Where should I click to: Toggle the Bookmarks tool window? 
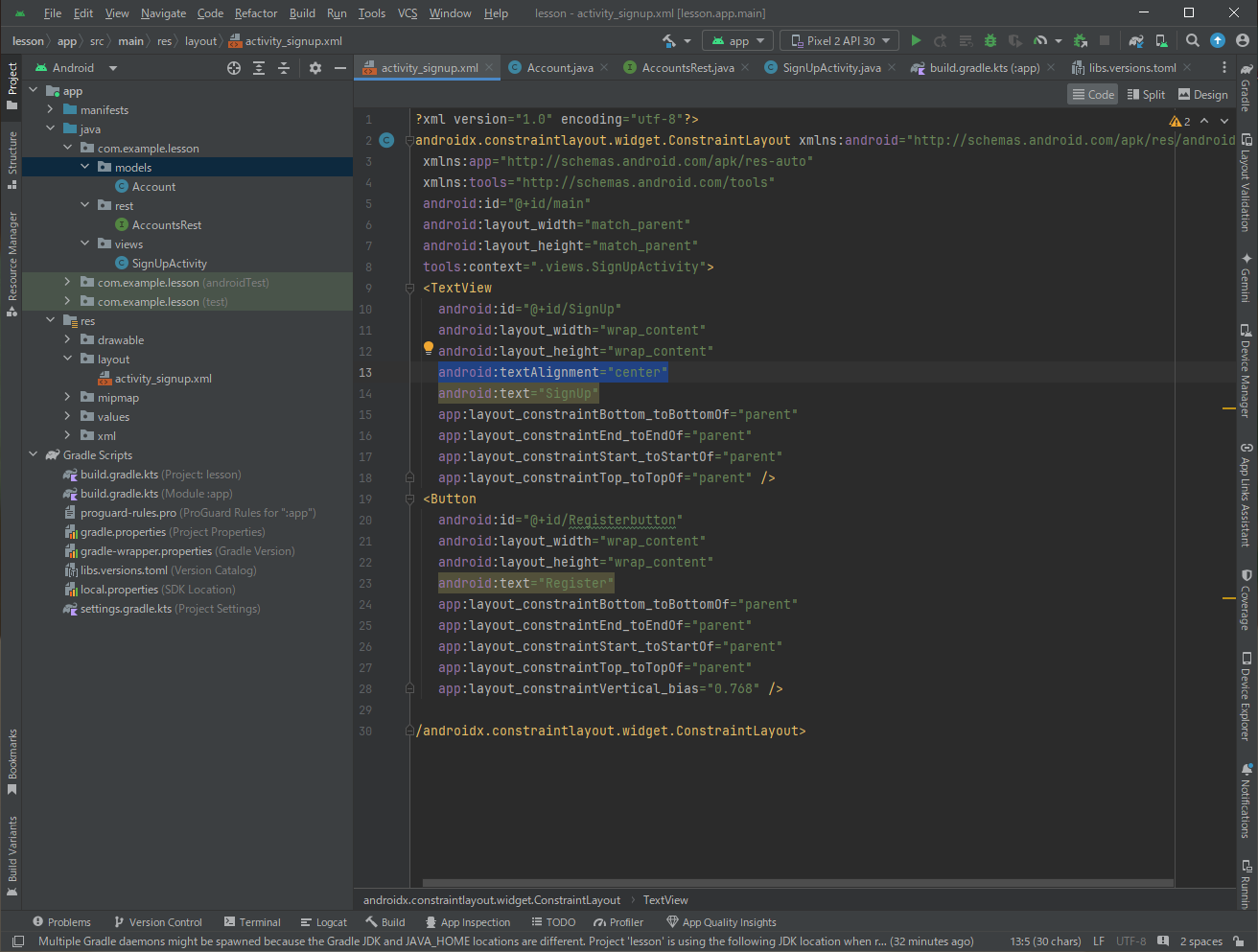click(x=12, y=762)
